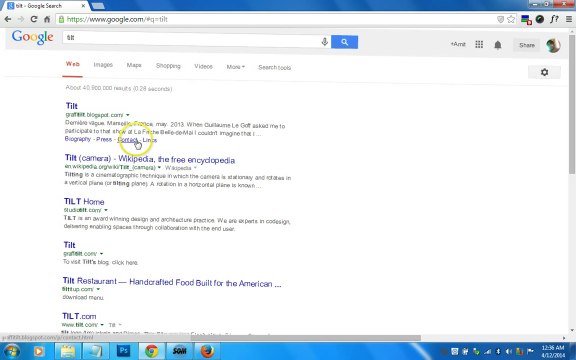576x360 pixels.
Task: Open the Wikipedia publisher dropdown arrow
Action: (x=195, y=168)
